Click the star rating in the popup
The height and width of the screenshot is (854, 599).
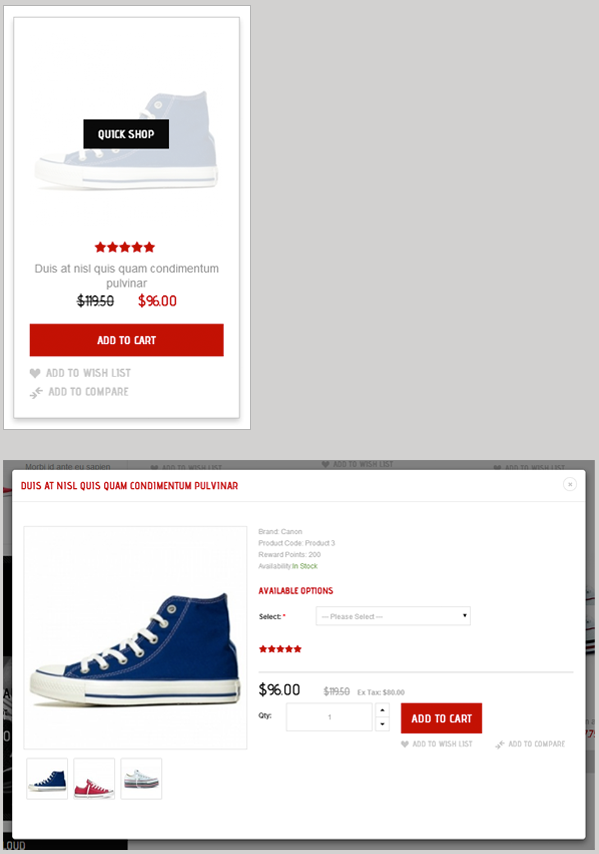point(280,649)
